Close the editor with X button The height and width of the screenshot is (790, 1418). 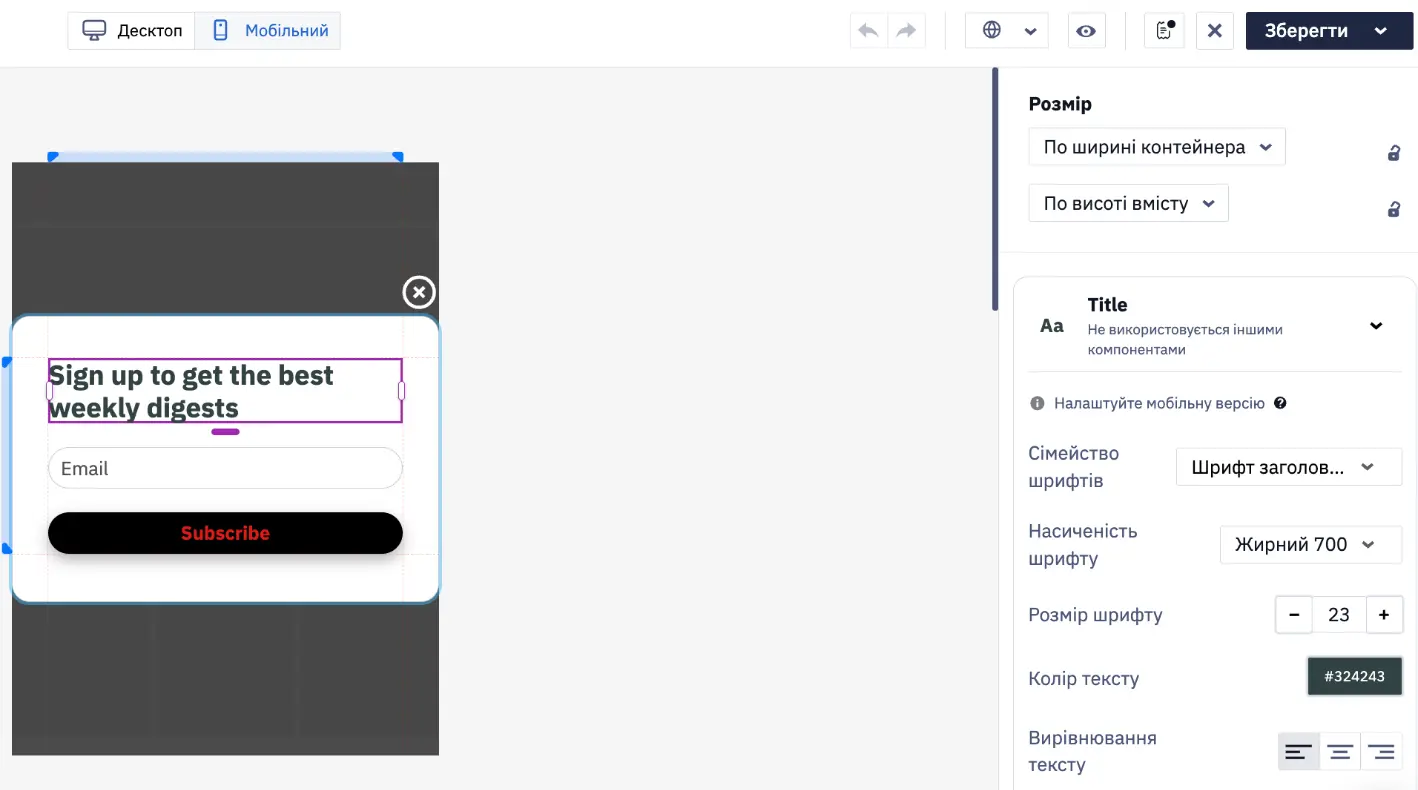point(1214,30)
